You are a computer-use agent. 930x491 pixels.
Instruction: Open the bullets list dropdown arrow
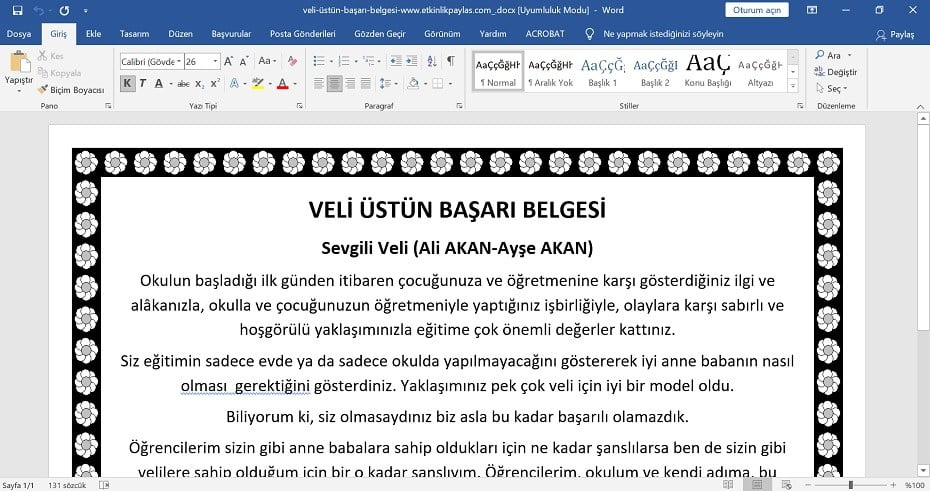tap(331, 61)
